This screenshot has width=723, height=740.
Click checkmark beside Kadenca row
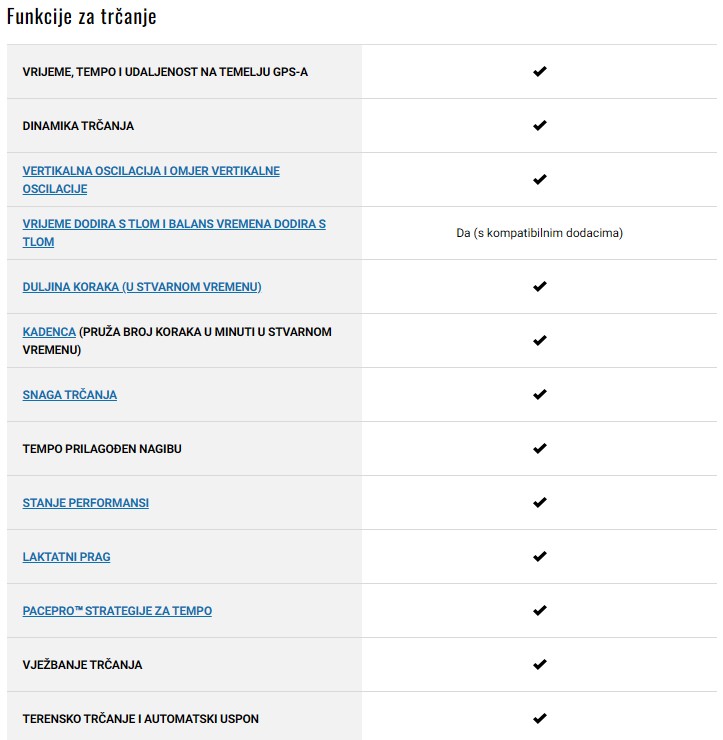tap(540, 341)
